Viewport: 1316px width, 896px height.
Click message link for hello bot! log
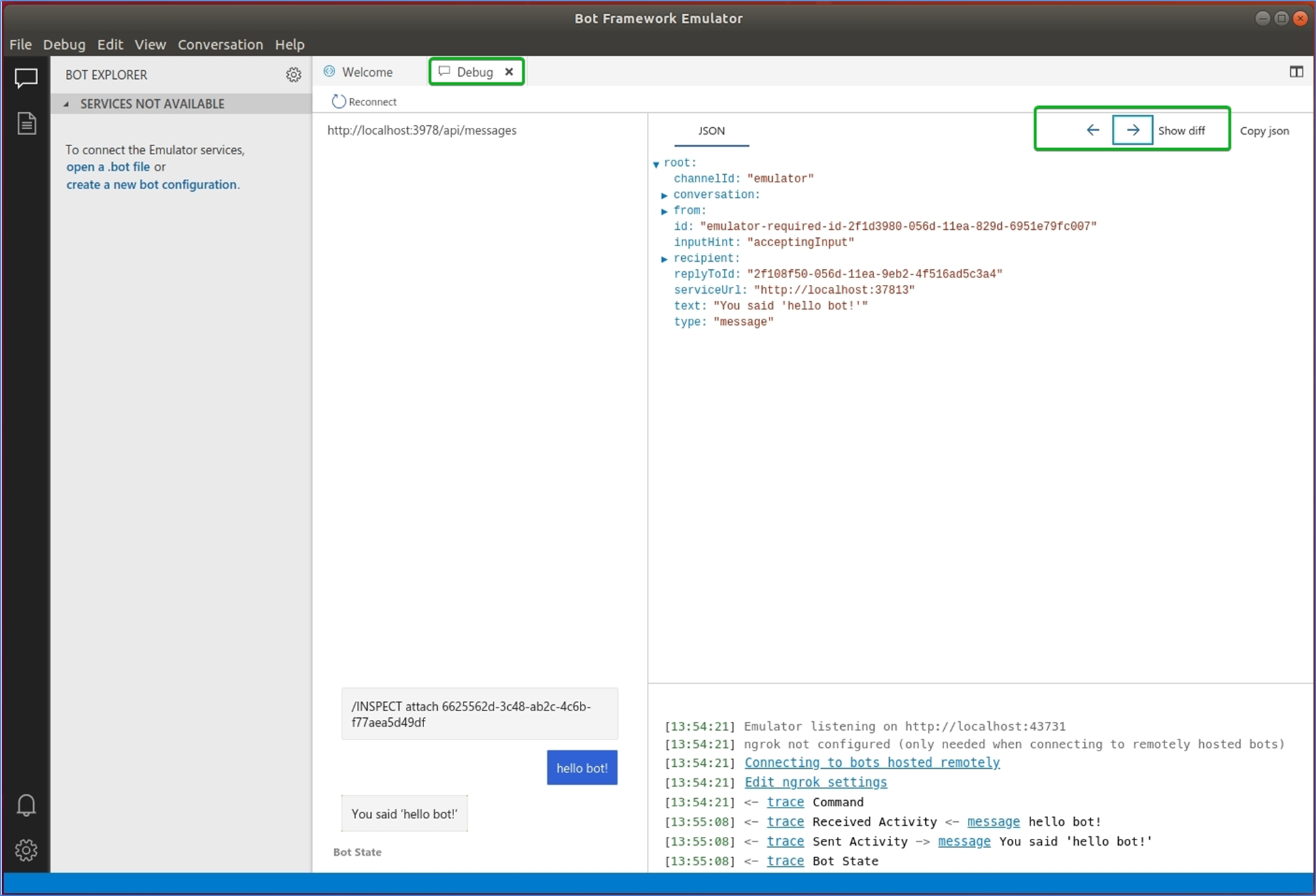993,822
